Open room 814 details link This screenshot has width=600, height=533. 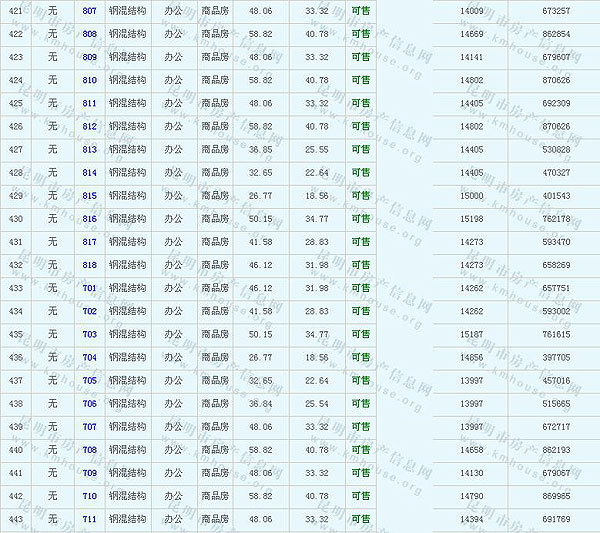[90, 172]
